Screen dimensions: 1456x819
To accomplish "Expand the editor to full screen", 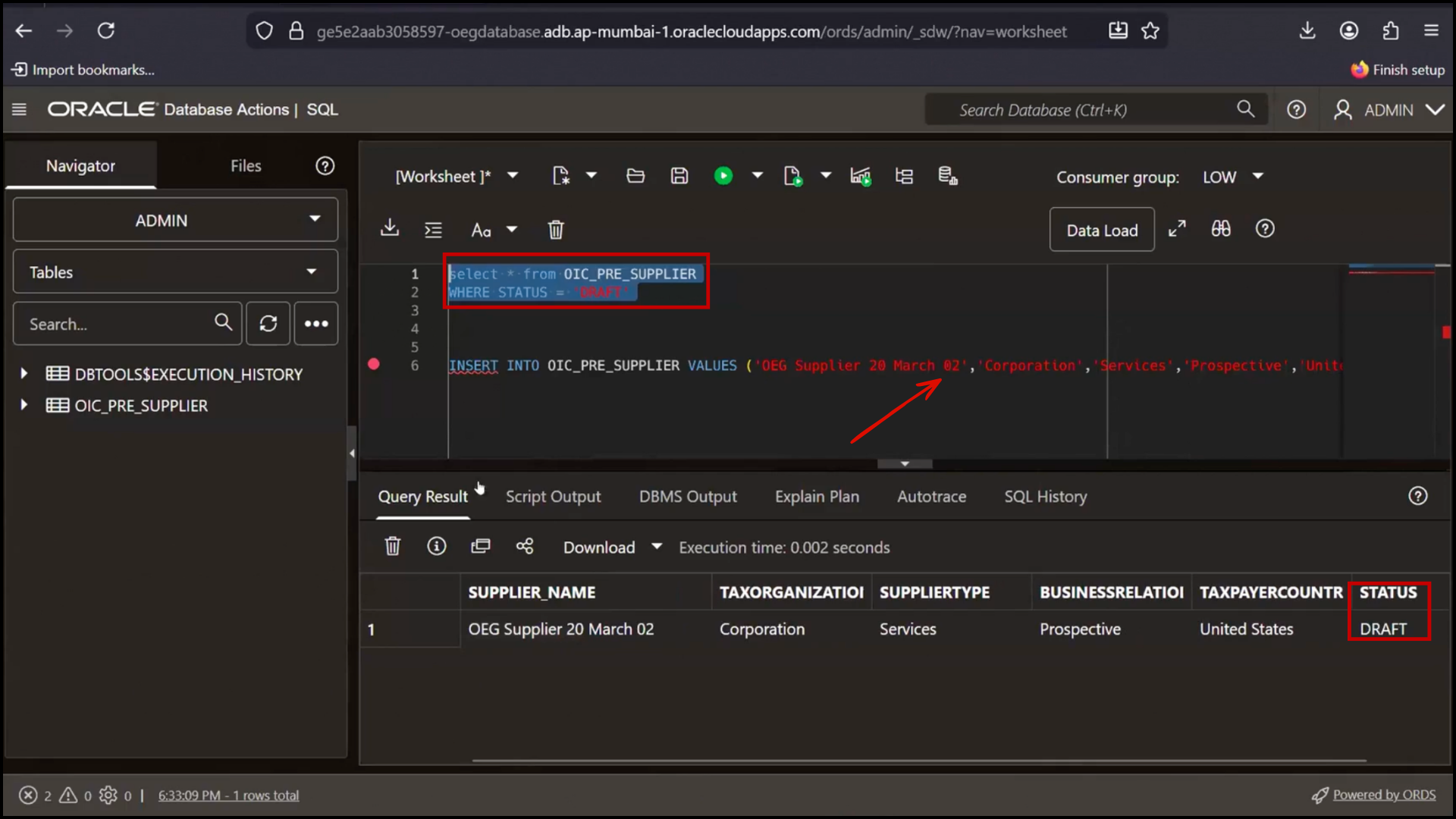I will tap(1177, 229).
